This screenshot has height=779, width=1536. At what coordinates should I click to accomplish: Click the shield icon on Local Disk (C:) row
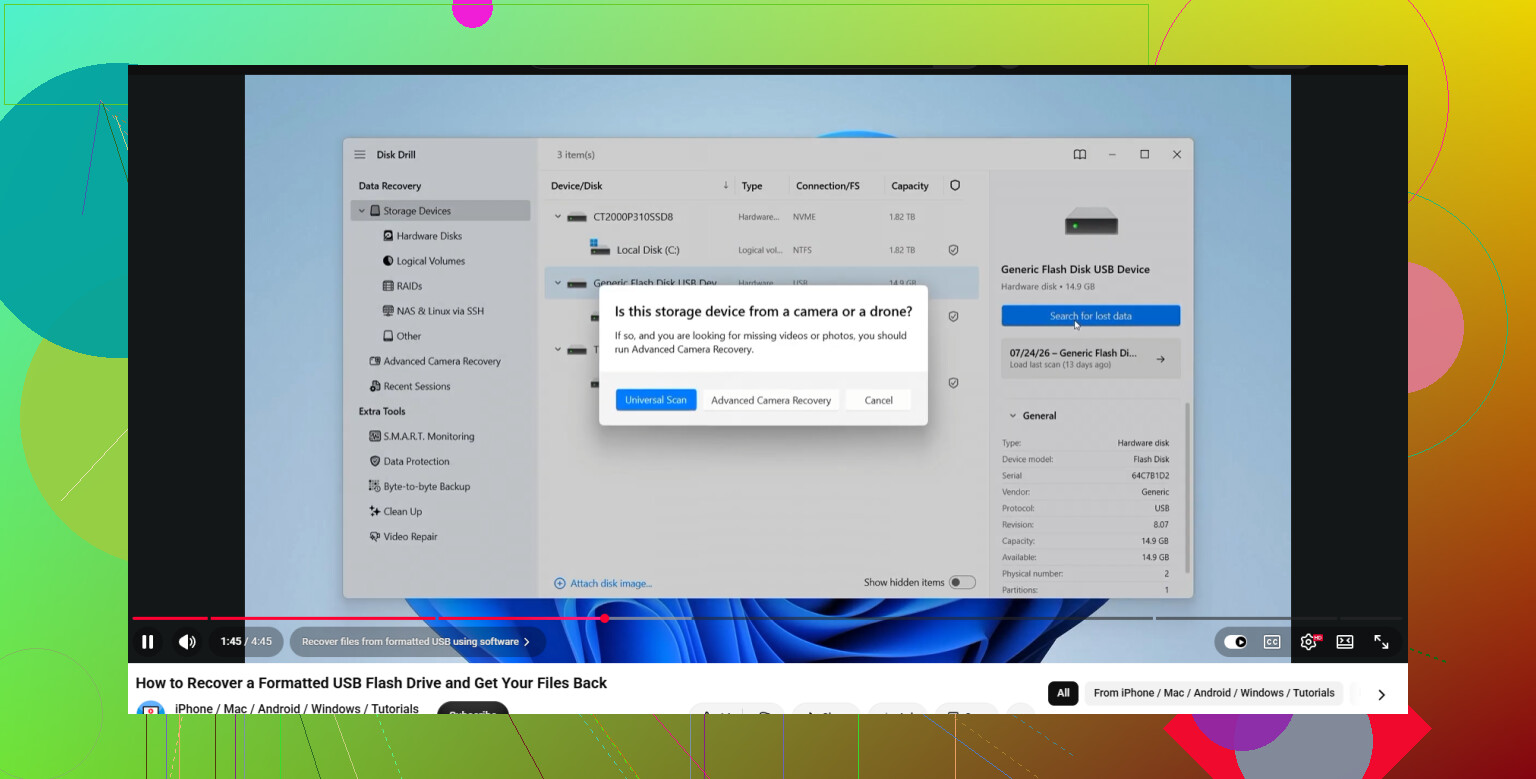pos(954,250)
